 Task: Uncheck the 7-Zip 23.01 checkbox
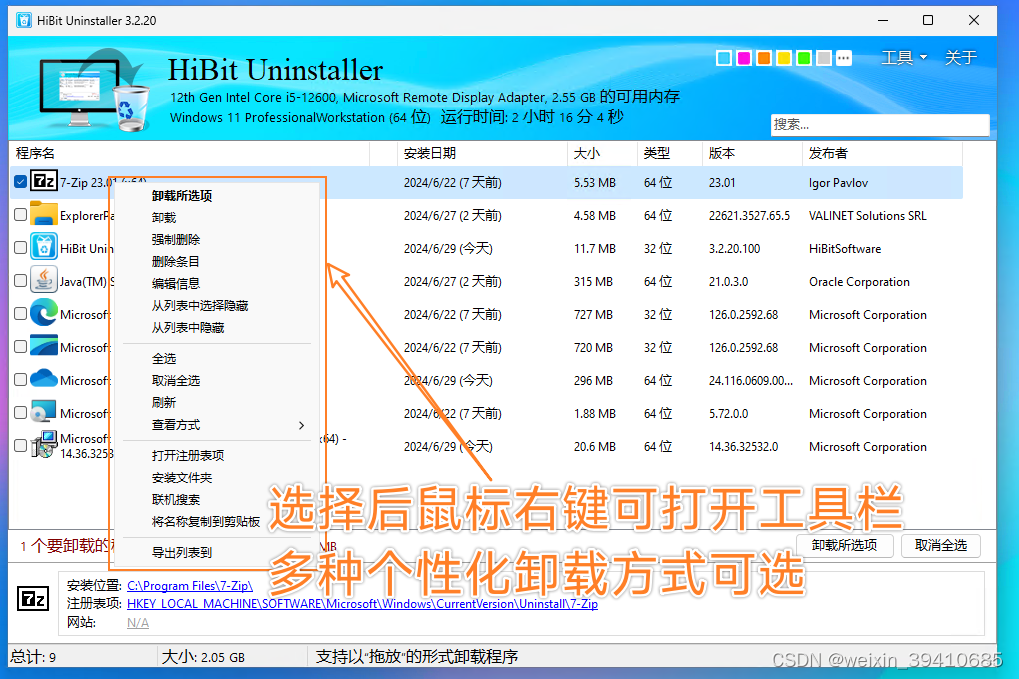pyautogui.click(x=20, y=182)
